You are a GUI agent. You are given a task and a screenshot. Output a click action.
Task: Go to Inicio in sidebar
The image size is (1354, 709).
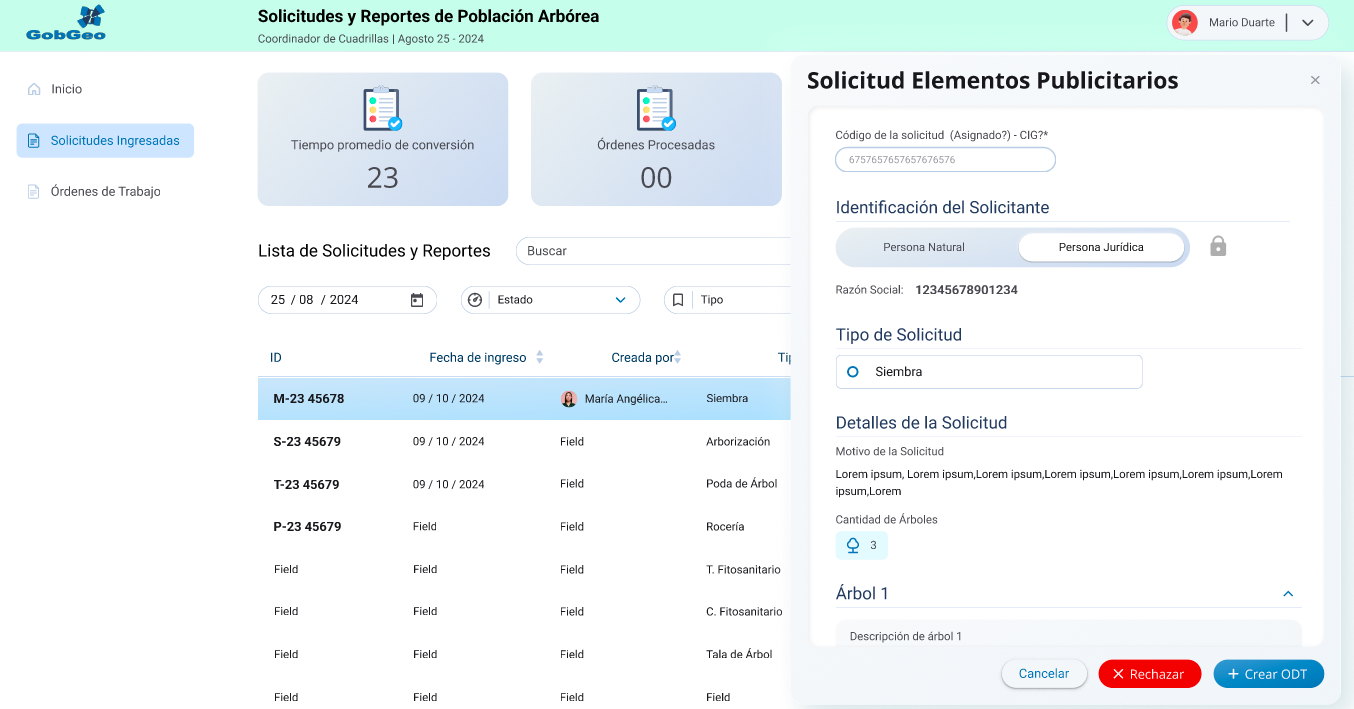pyautogui.click(x=66, y=89)
